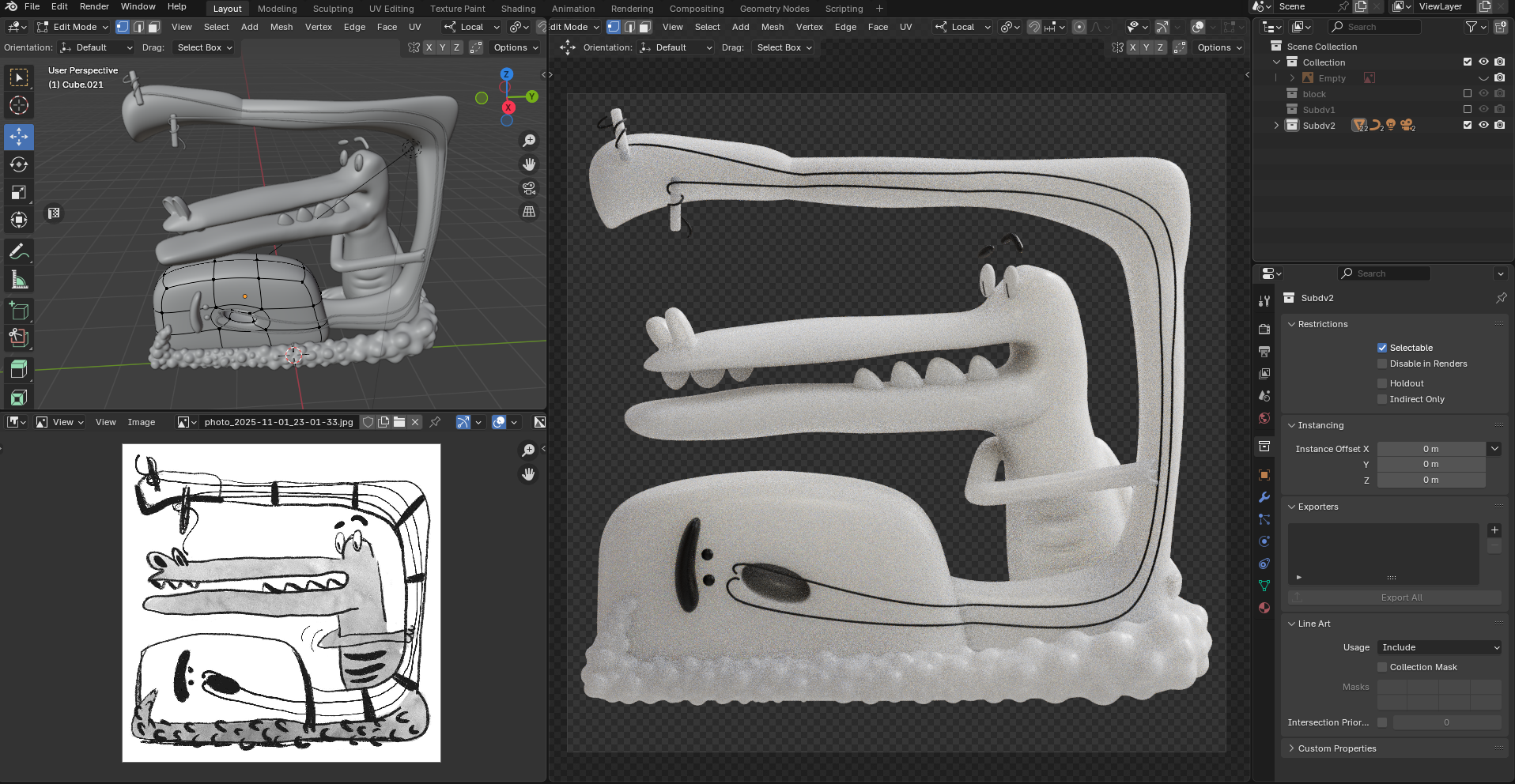Hide the Subdv2 collection in viewport
The height and width of the screenshot is (784, 1515).
tap(1483, 125)
